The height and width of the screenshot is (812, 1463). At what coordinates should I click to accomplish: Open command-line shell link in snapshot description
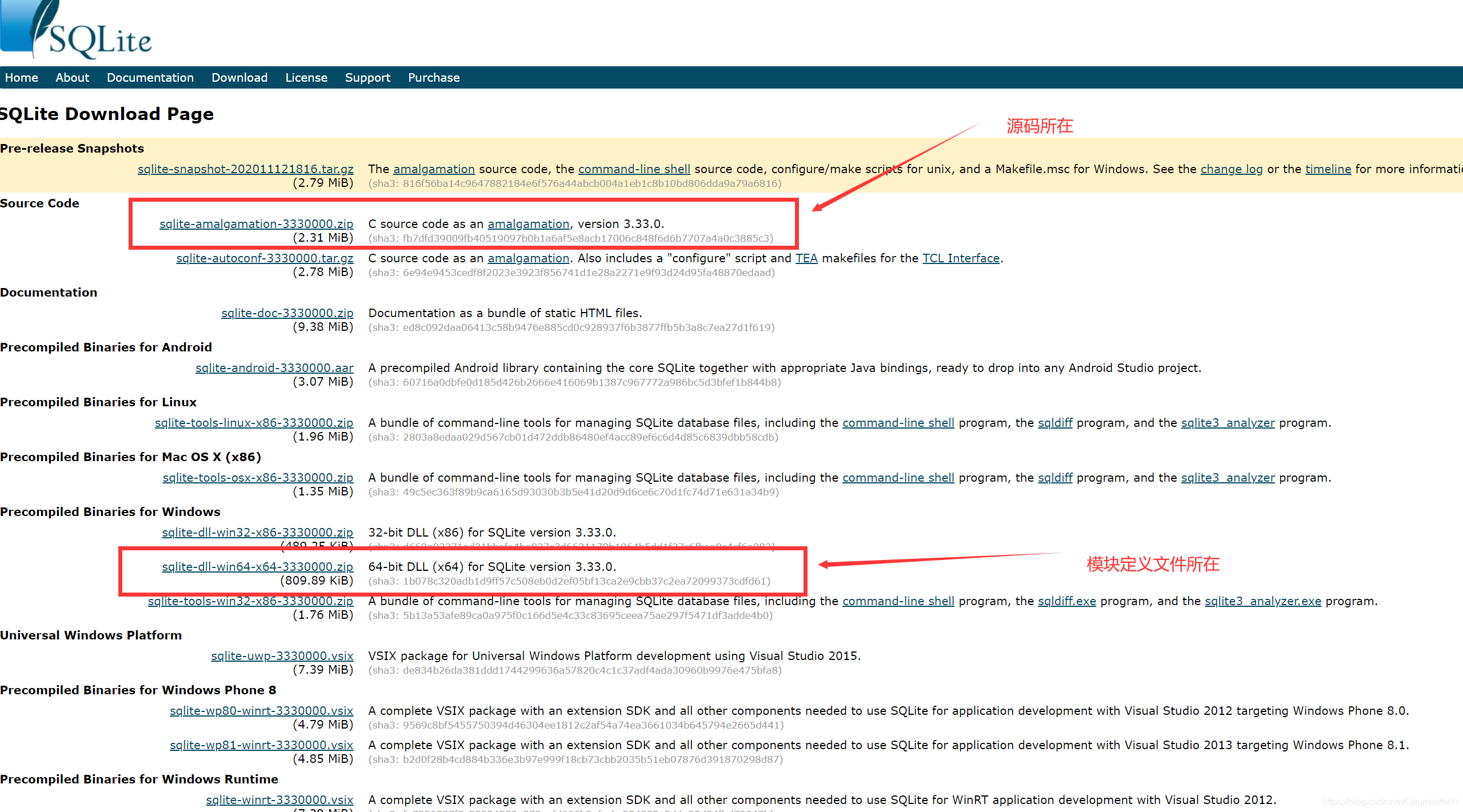coord(634,169)
